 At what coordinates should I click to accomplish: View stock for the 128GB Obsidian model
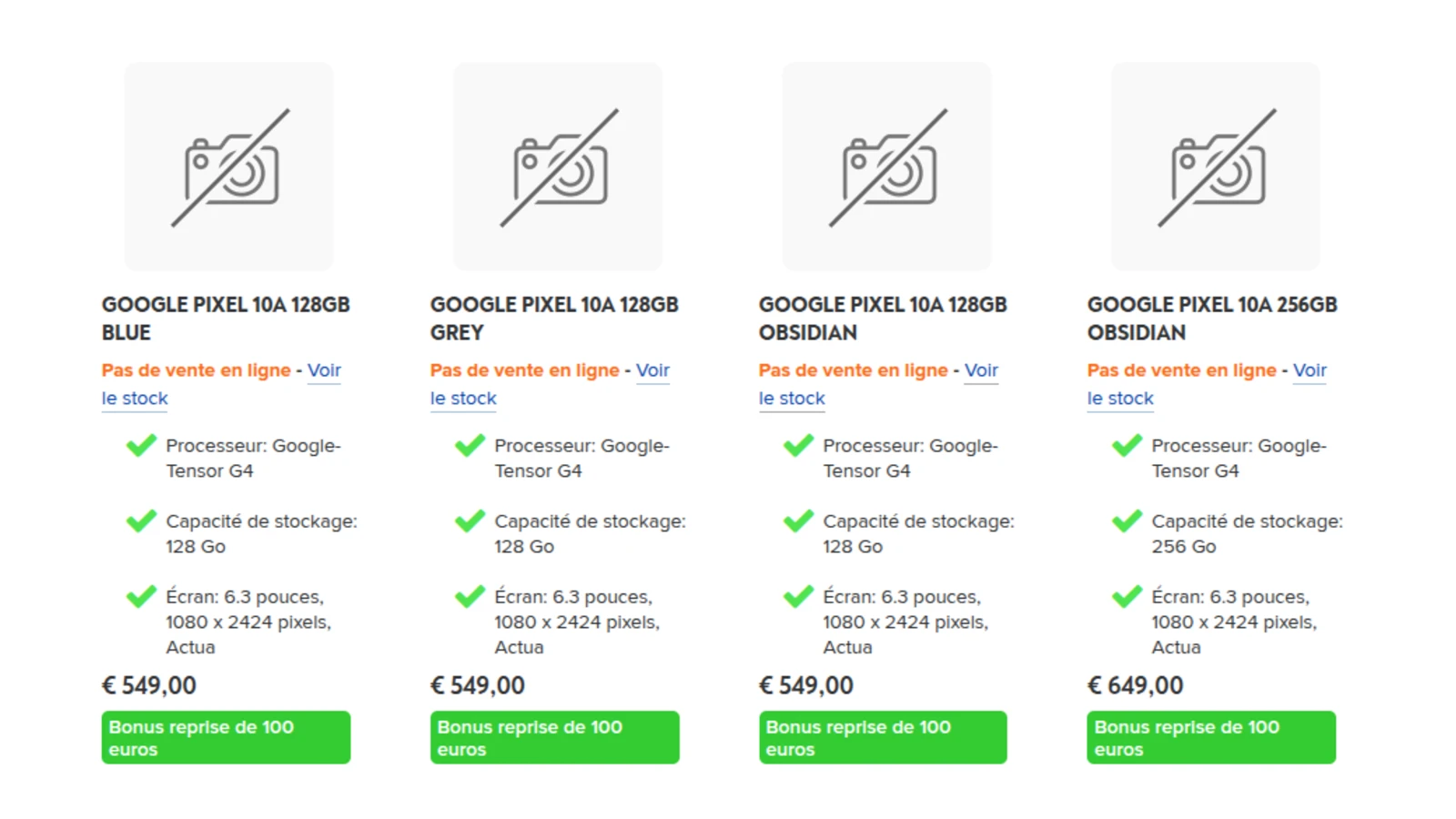coord(980,370)
